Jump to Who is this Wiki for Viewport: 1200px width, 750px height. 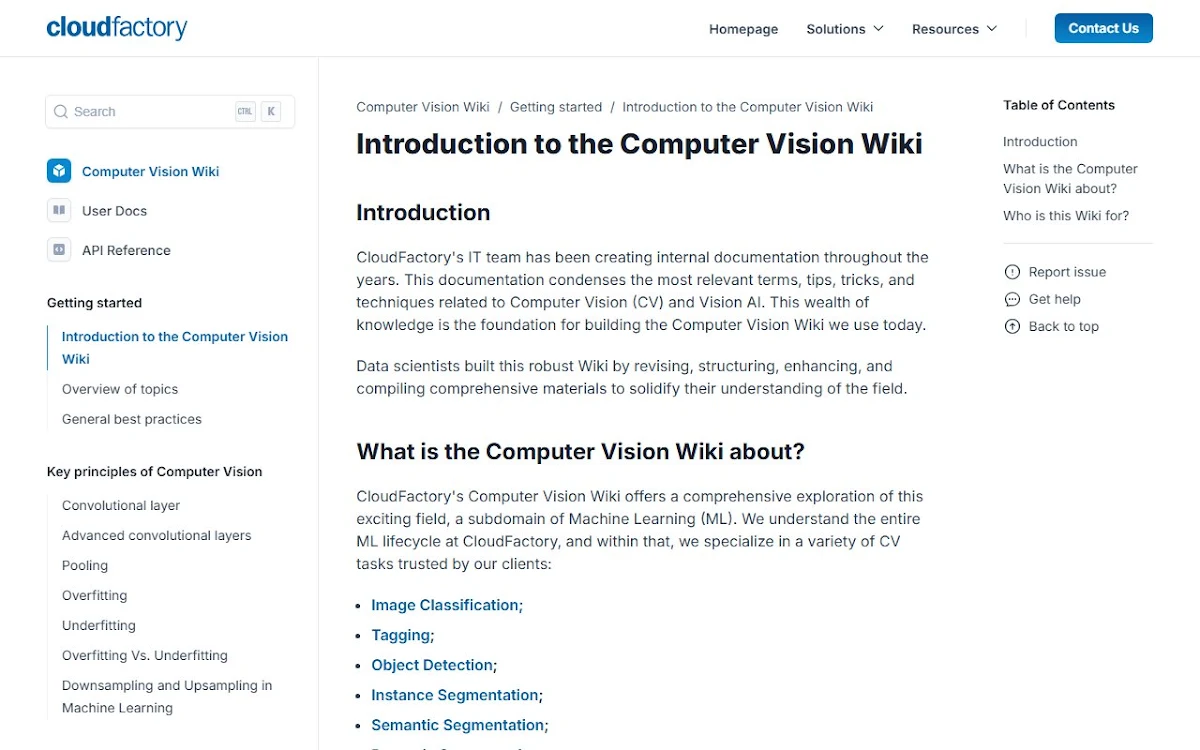[1066, 216]
